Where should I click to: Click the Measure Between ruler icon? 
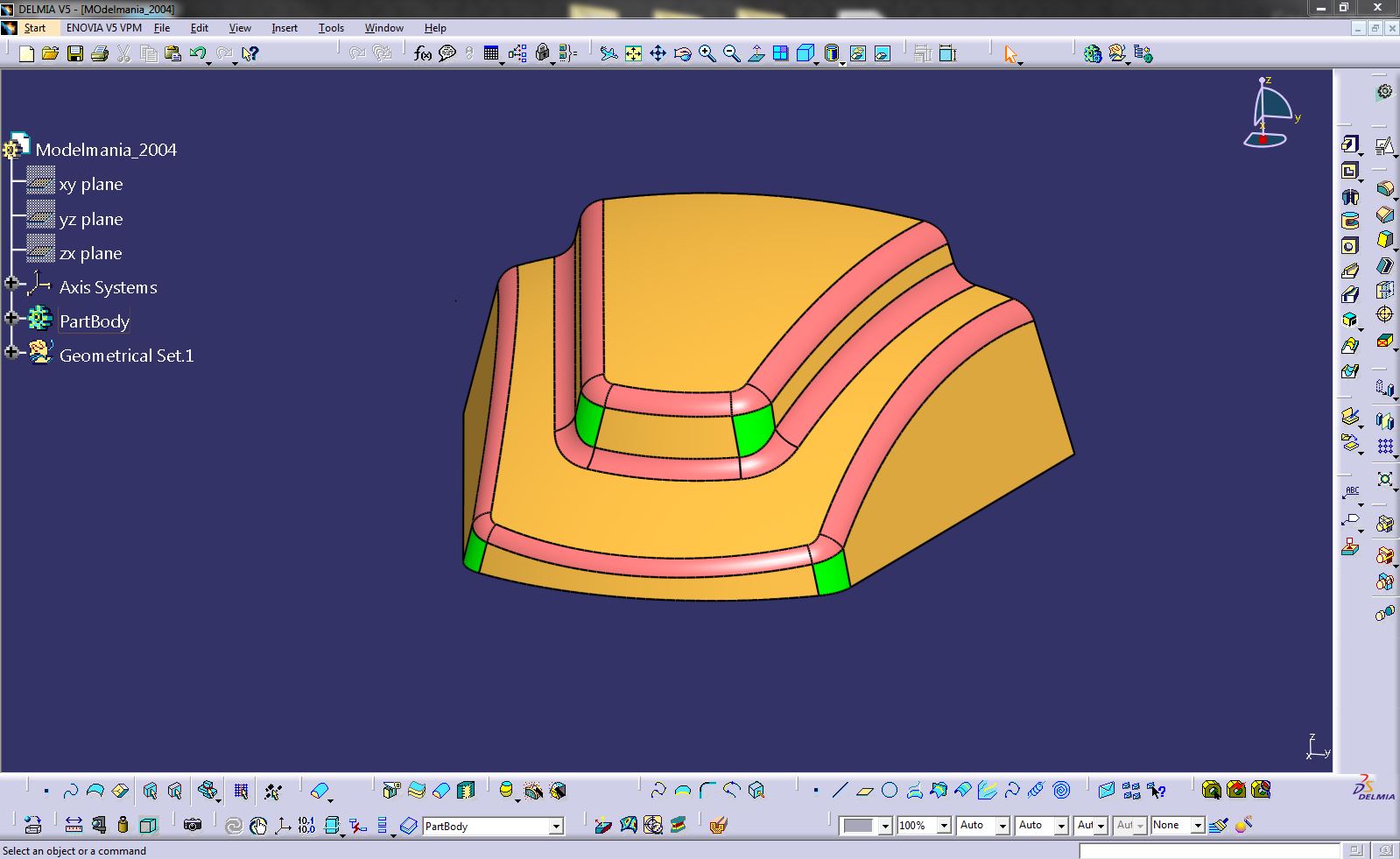click(74, 825)
